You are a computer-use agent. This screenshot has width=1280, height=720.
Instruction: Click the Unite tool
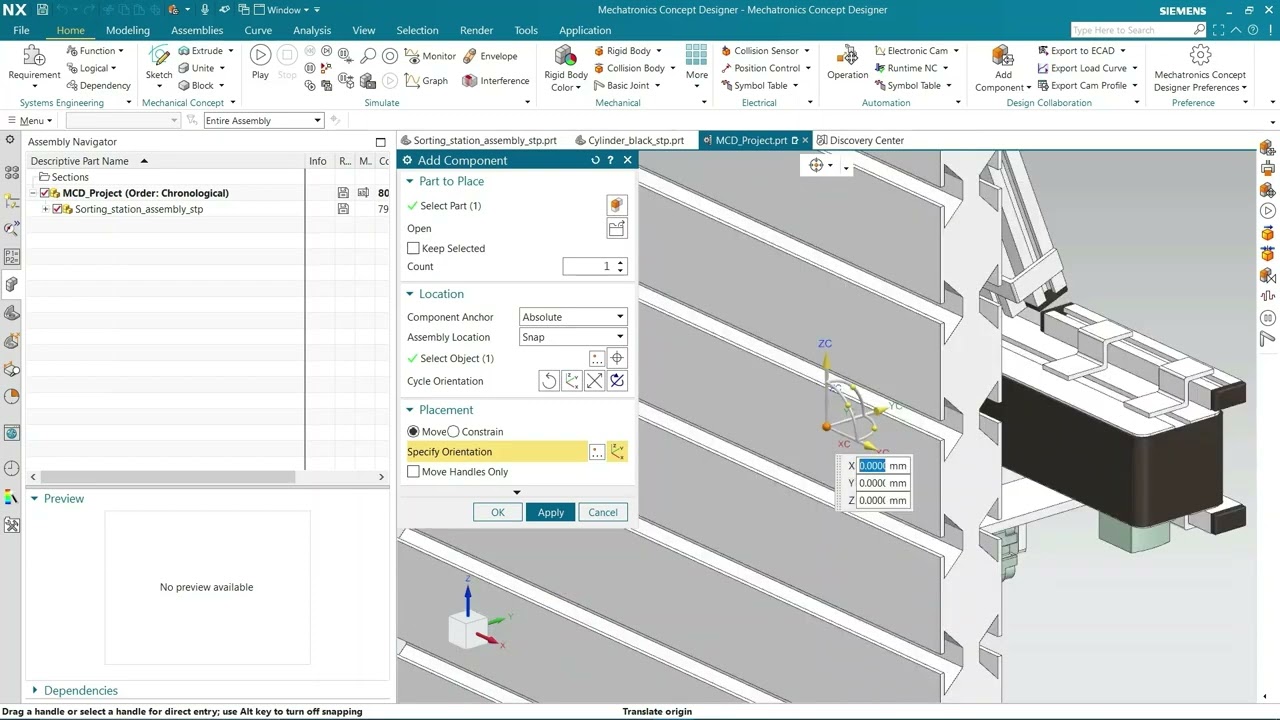tap(195, 68)
